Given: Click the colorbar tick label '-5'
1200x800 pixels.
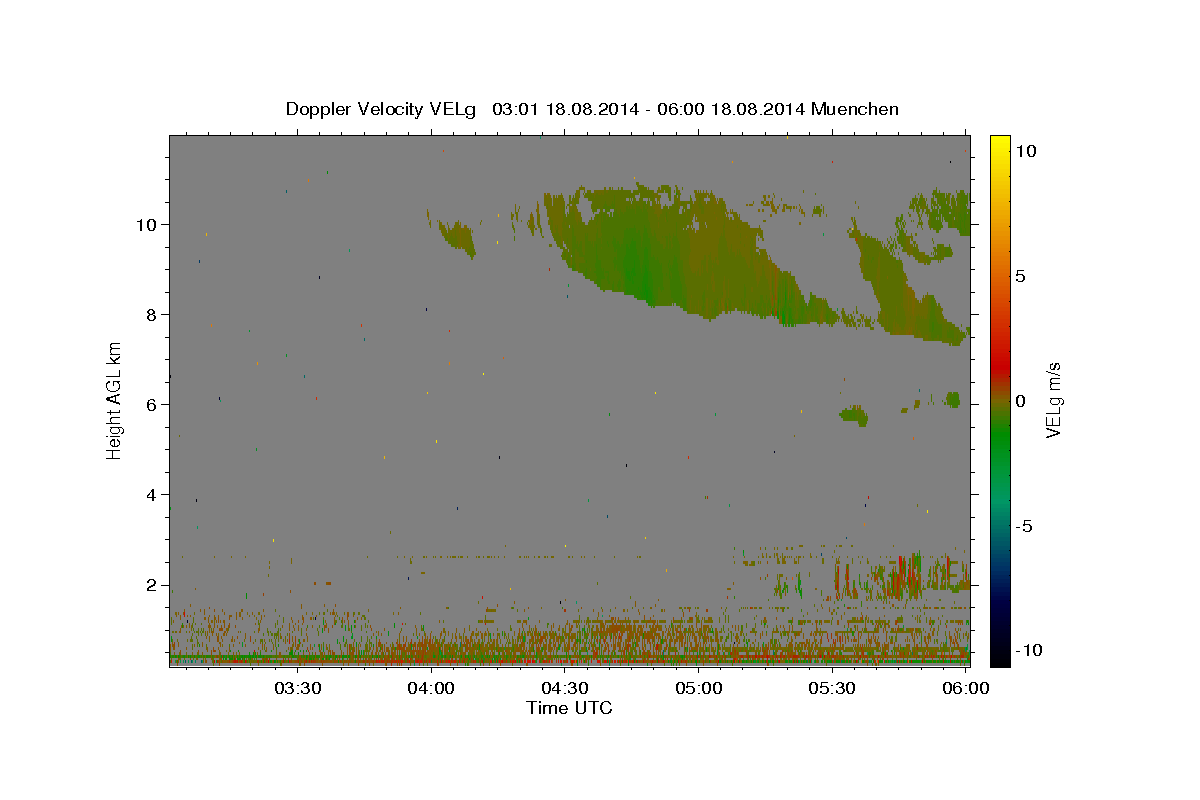Looking at the screenshot, I should (1024, 526).
